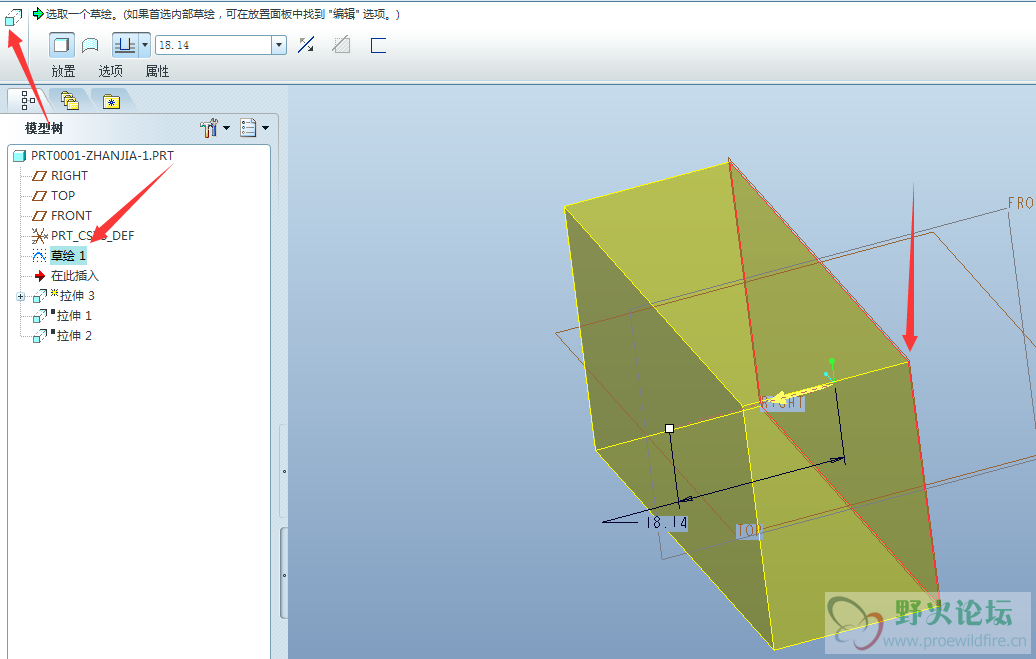Click the model tree settings hammer icon
This screenshot has height=659, width=1036.
point(209,128)
